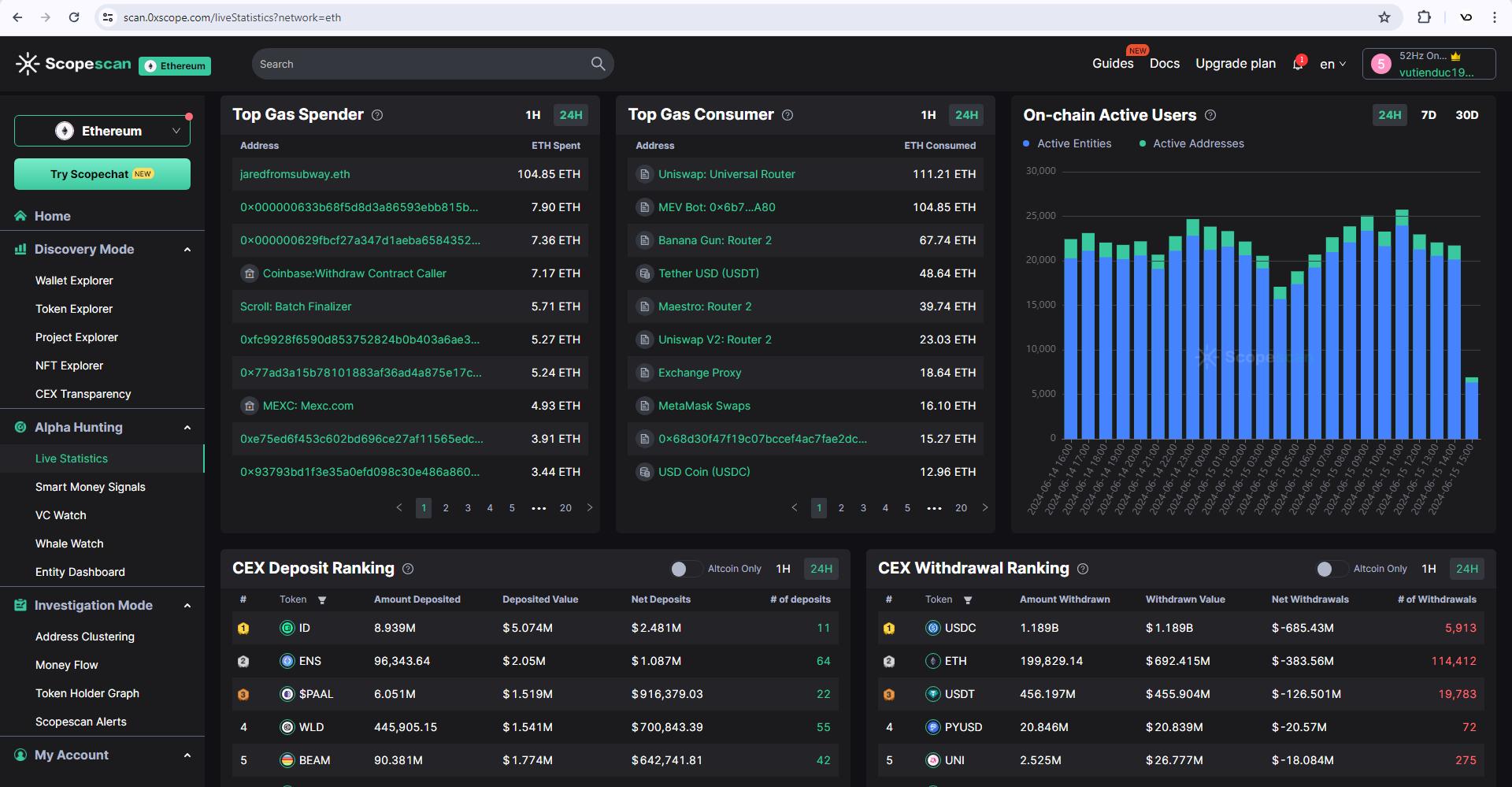This screenshot has width=1512, height=787.
Task: Open Money Flow in sidebar
Action: click(x=66, y=665)
